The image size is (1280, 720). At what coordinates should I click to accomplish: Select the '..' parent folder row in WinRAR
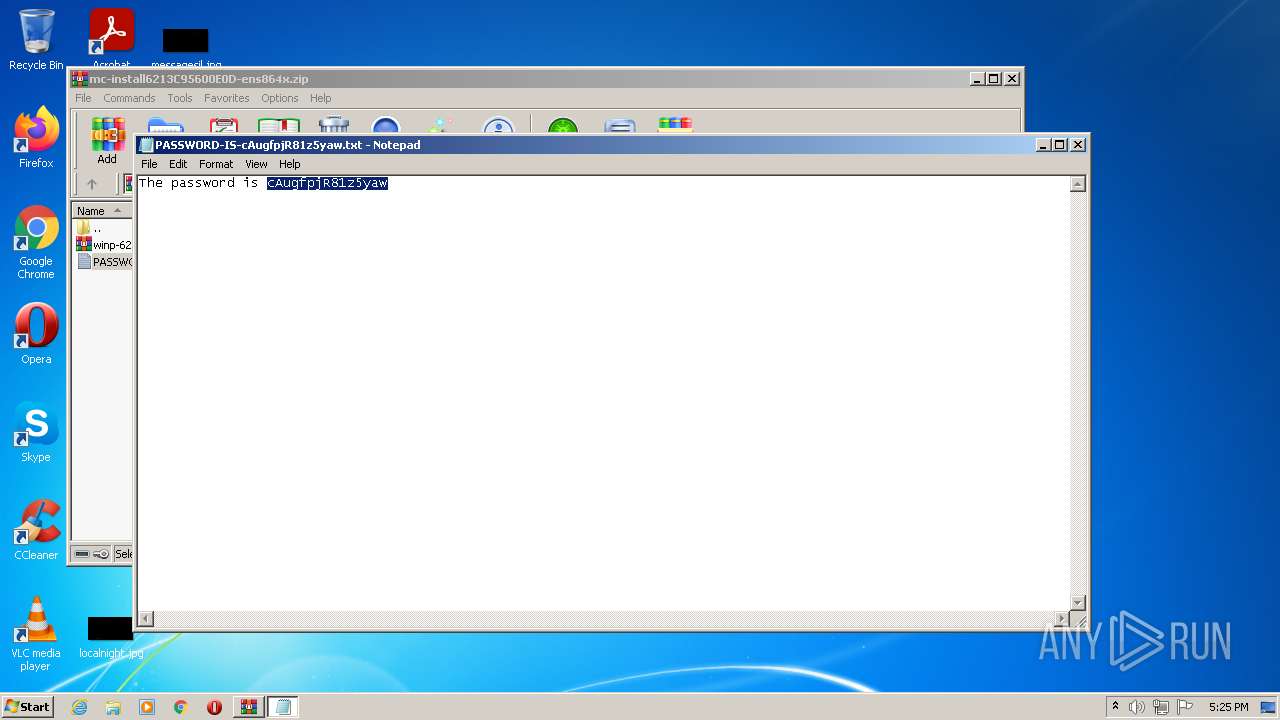(102, 228)
